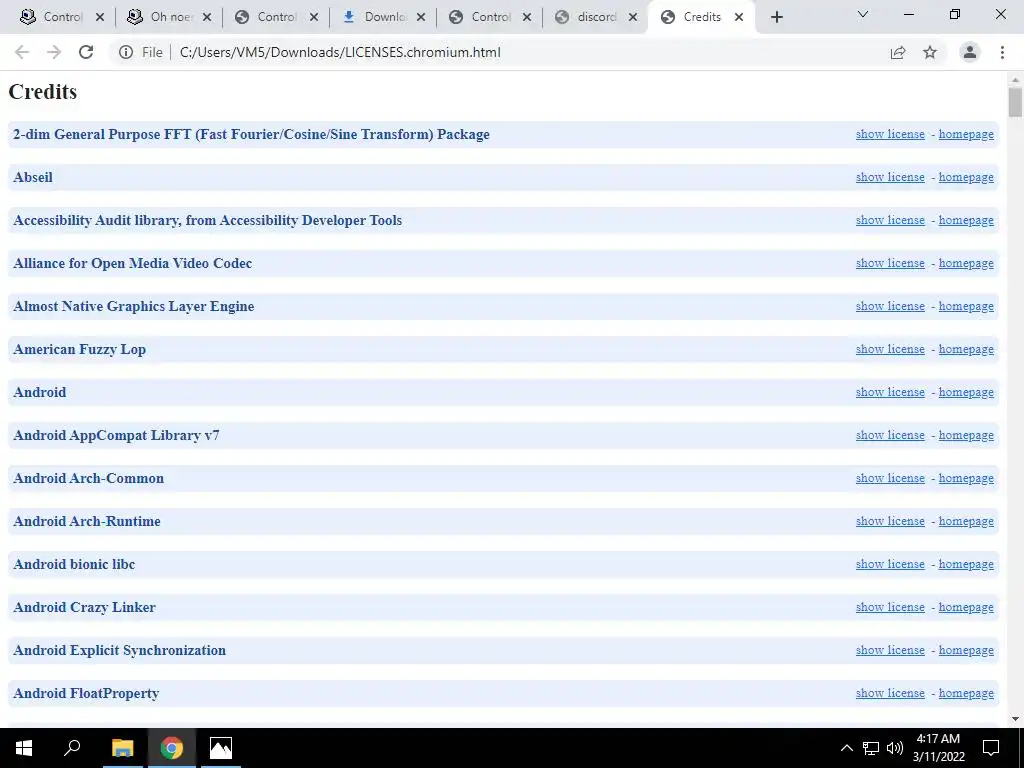Show license for Accessibility Audit library
The image size is (1024, 768).
pyautogui.click(x=890, y=221)
